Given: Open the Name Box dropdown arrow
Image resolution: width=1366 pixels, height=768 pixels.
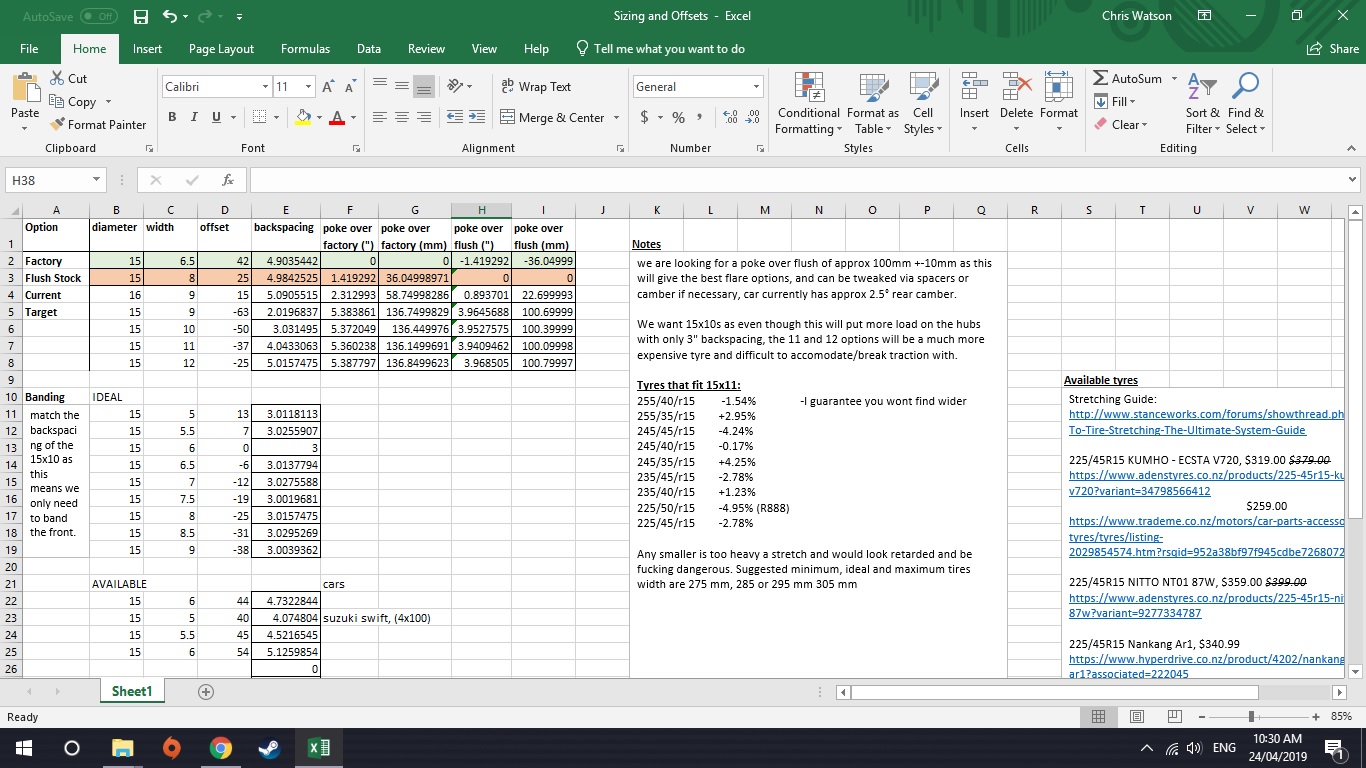Looking at the screenshot, I should coord(96,180).
